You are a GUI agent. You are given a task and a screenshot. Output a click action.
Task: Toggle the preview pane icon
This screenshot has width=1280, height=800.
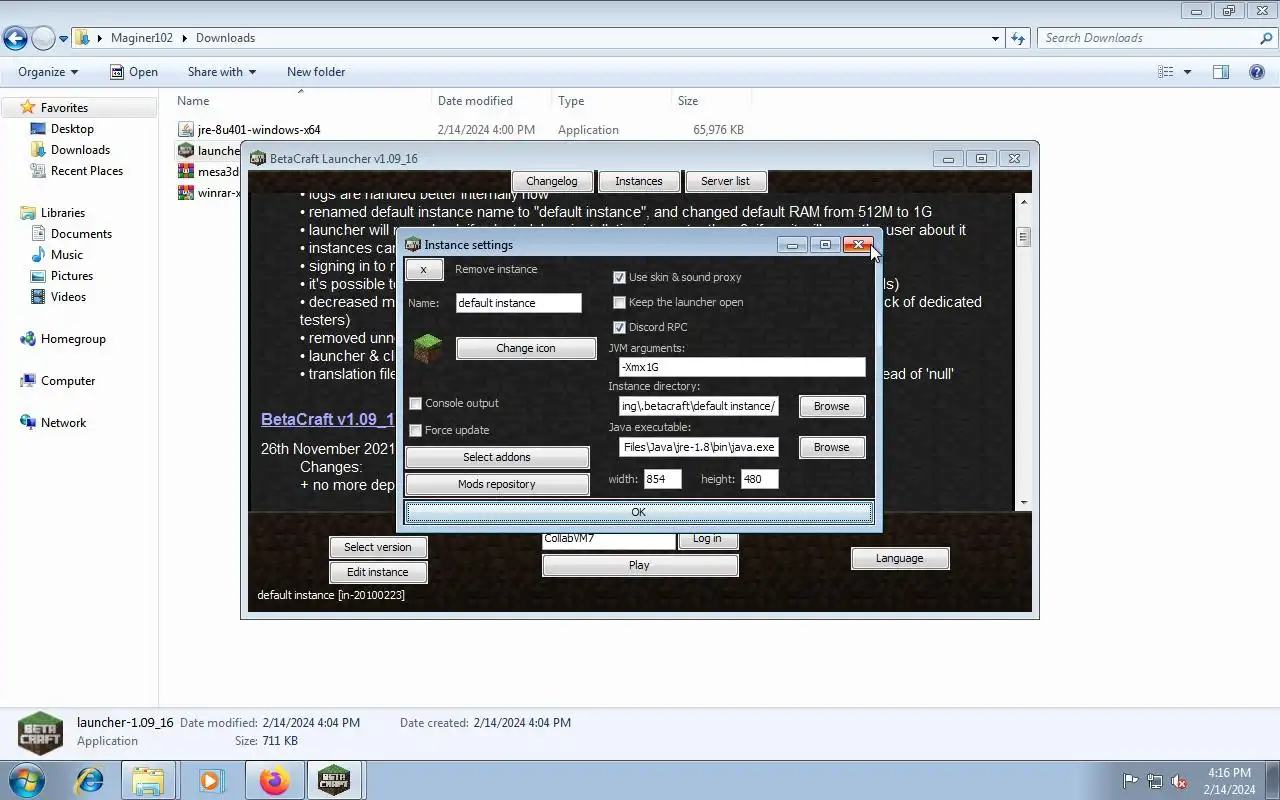pyautogui.click(x=1220, y=72)
